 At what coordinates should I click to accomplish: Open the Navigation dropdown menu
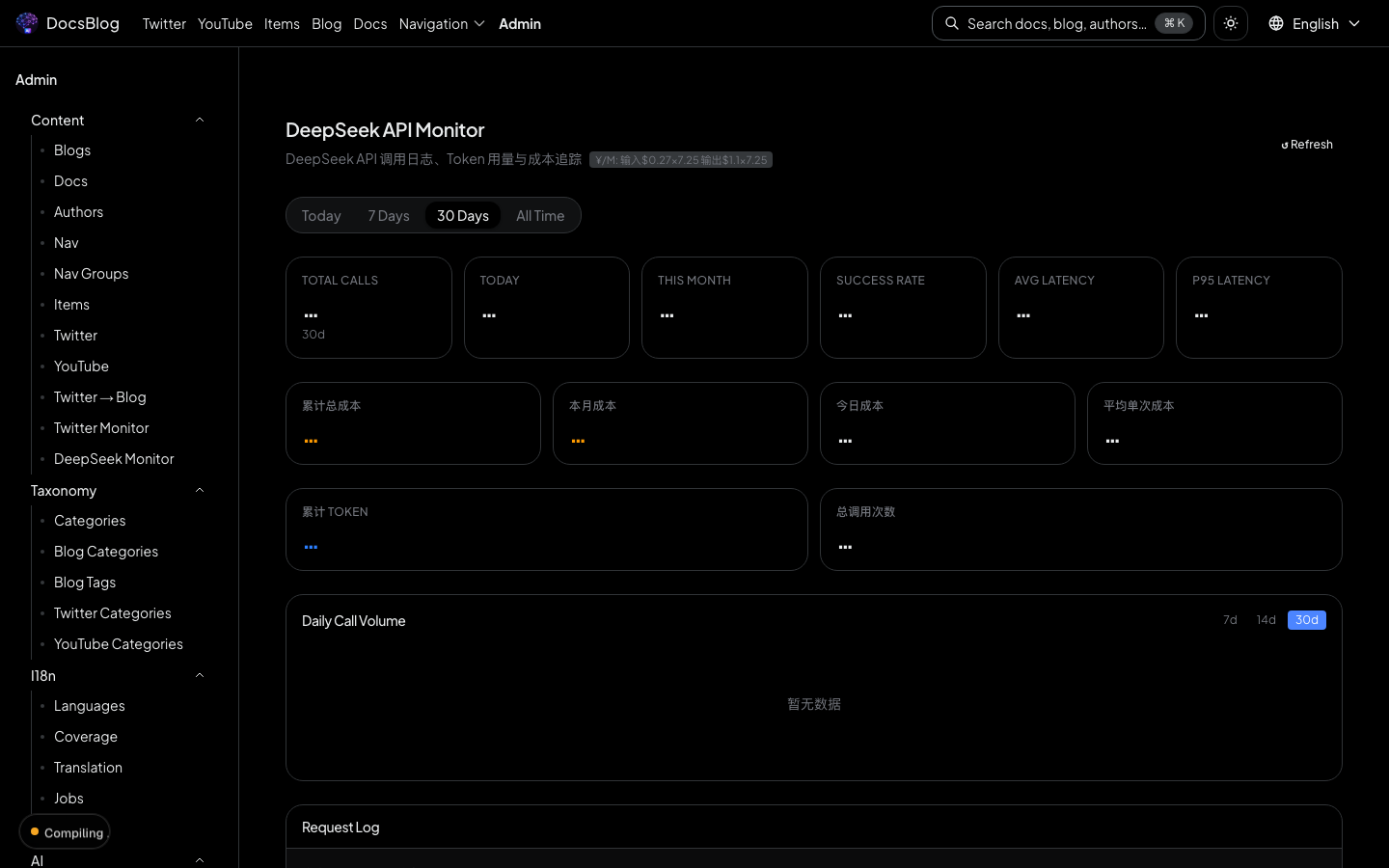[x=441, y=23]
